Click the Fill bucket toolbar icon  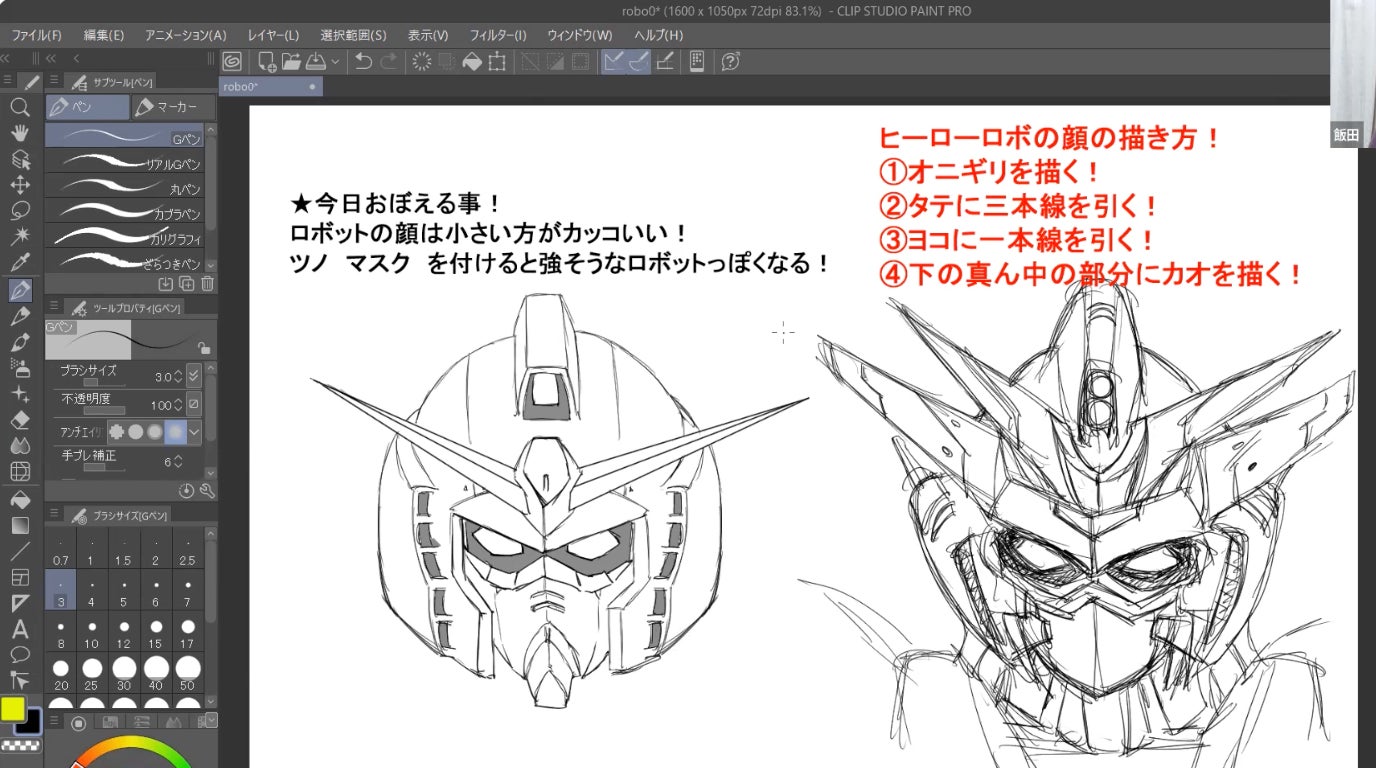click(x=472, y=62)
